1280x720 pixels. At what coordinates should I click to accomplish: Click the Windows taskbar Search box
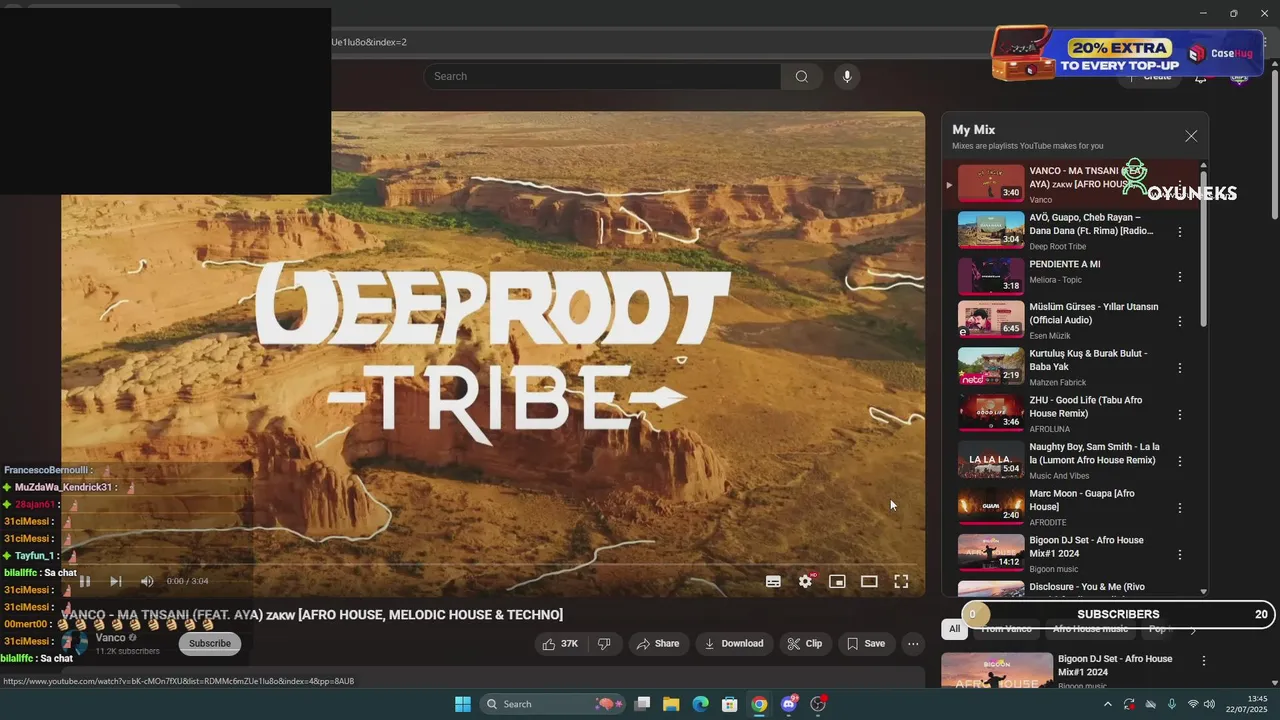pos(552,704)
